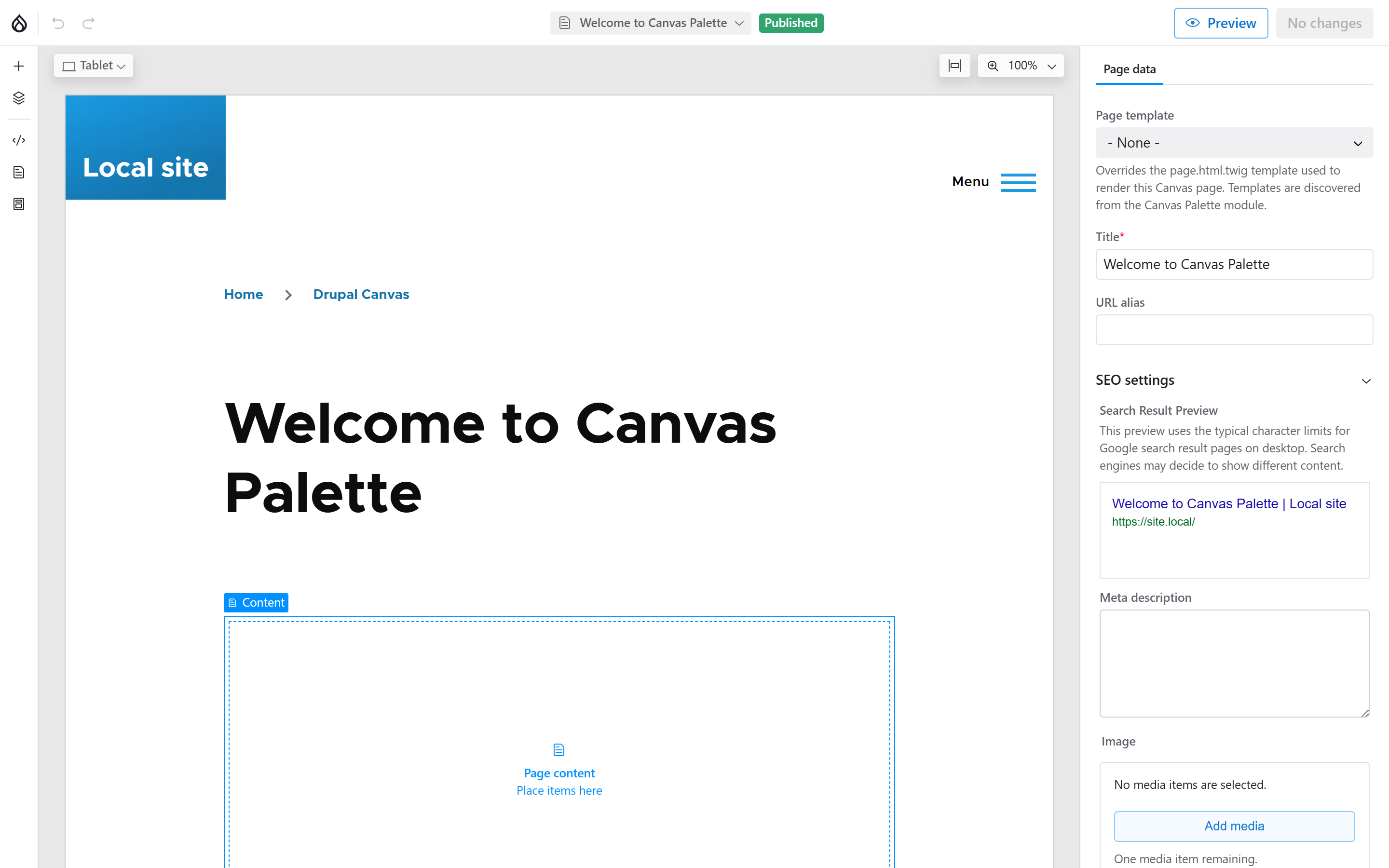
Task: Click the 'Place items here' text
Action: (559, 791)
